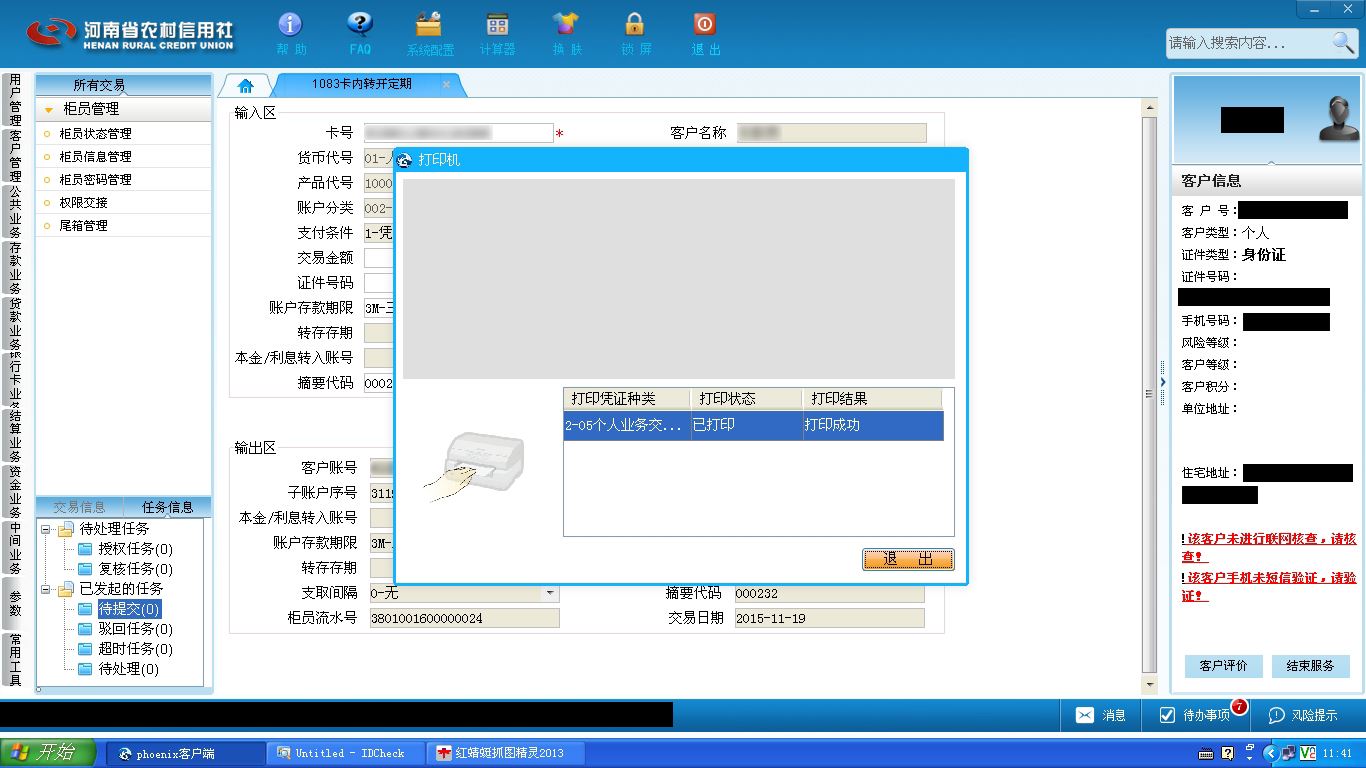
Task: Click folder icon beside 驳回任务(0)
Action: click(85, 629)
